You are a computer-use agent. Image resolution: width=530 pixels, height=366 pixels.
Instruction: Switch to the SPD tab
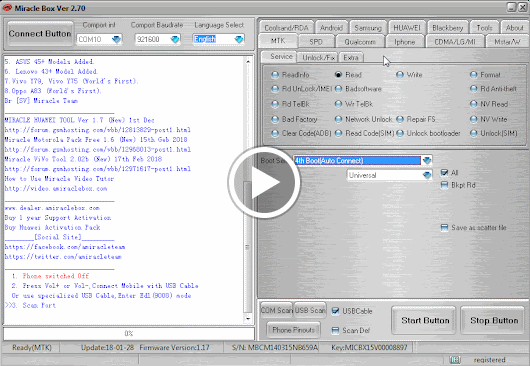(316, 42)
